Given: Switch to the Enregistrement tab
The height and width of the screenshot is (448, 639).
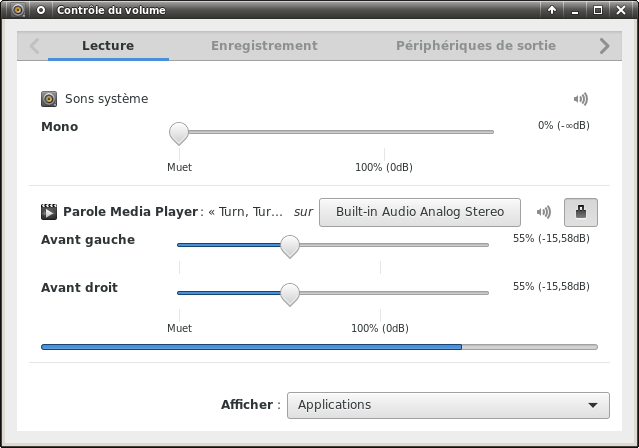Looking at the screenshot, I should coord(264,46).
